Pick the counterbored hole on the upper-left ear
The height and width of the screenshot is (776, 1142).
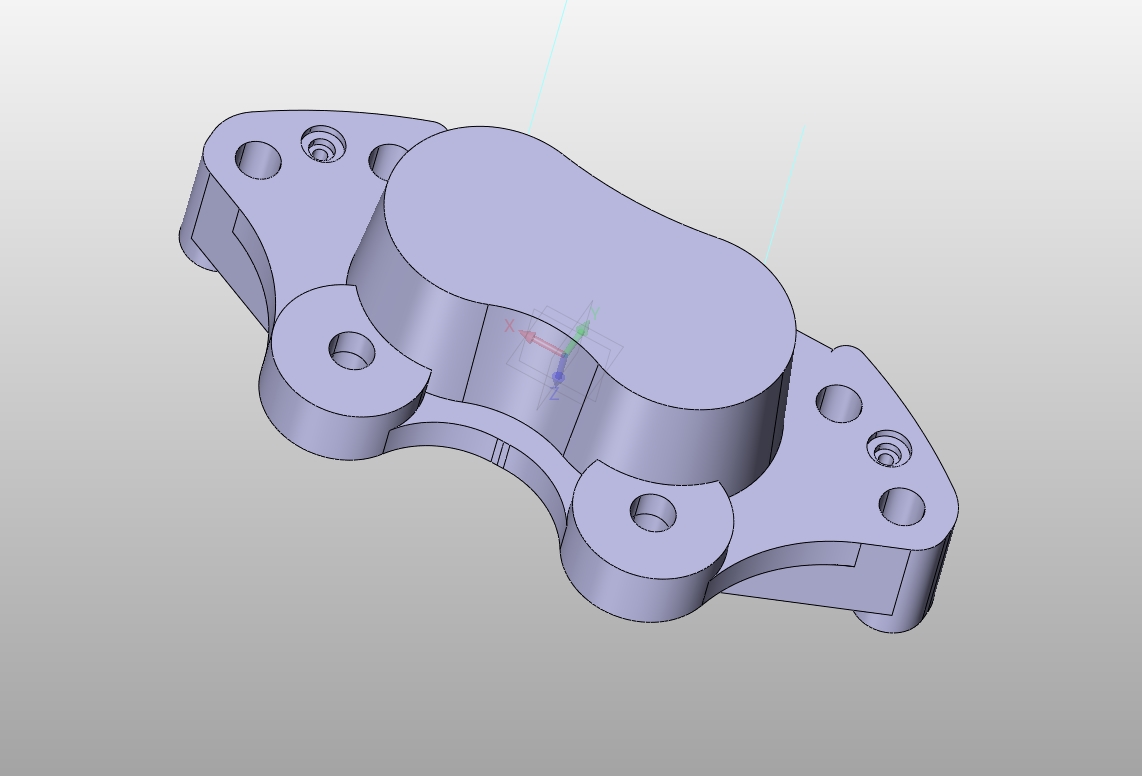[x=322, y=148]
